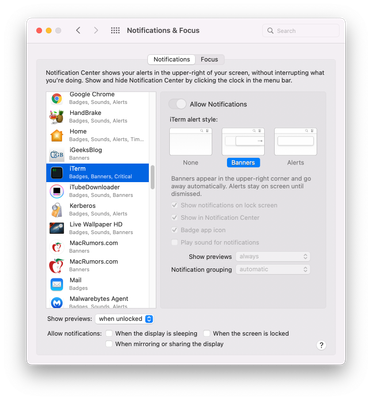Screen dimensions: 372x400
Task: Enable When the screen is locked
Action: 207,333
